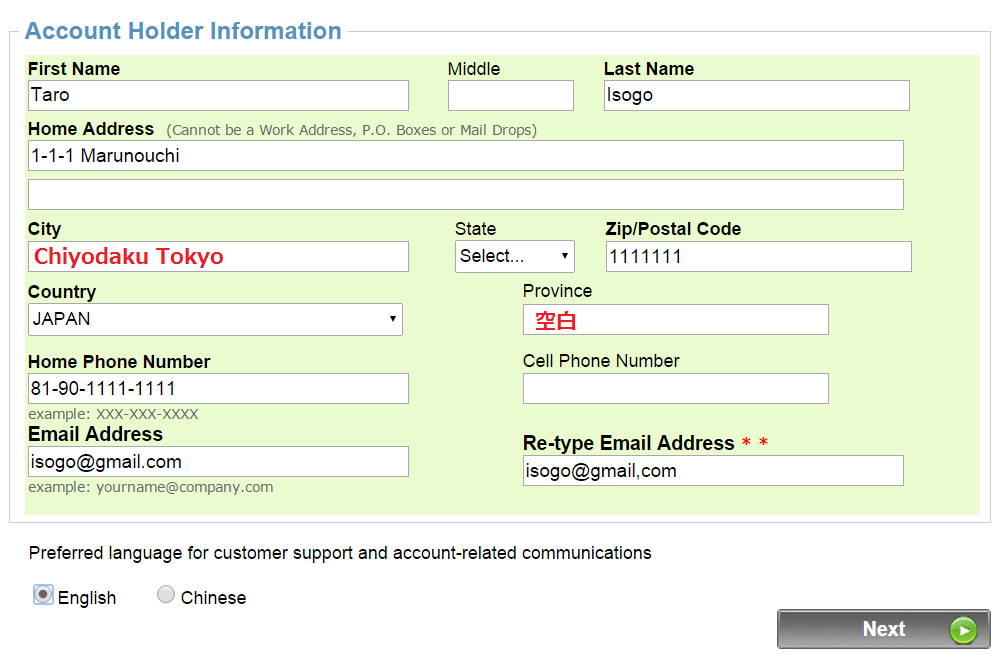
Task: Click the Next button
Action: tap(883, 629)
